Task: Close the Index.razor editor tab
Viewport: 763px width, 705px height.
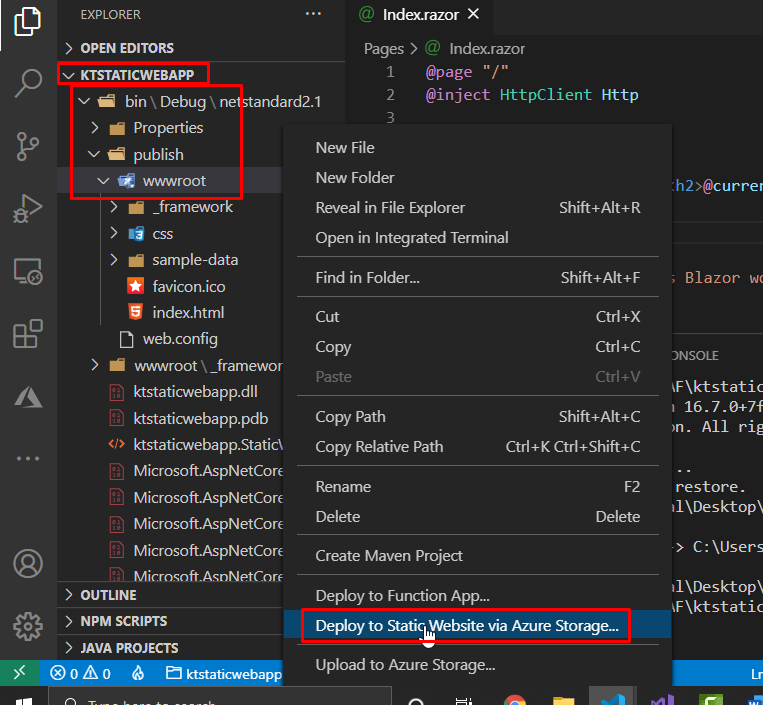Action: 473,14
